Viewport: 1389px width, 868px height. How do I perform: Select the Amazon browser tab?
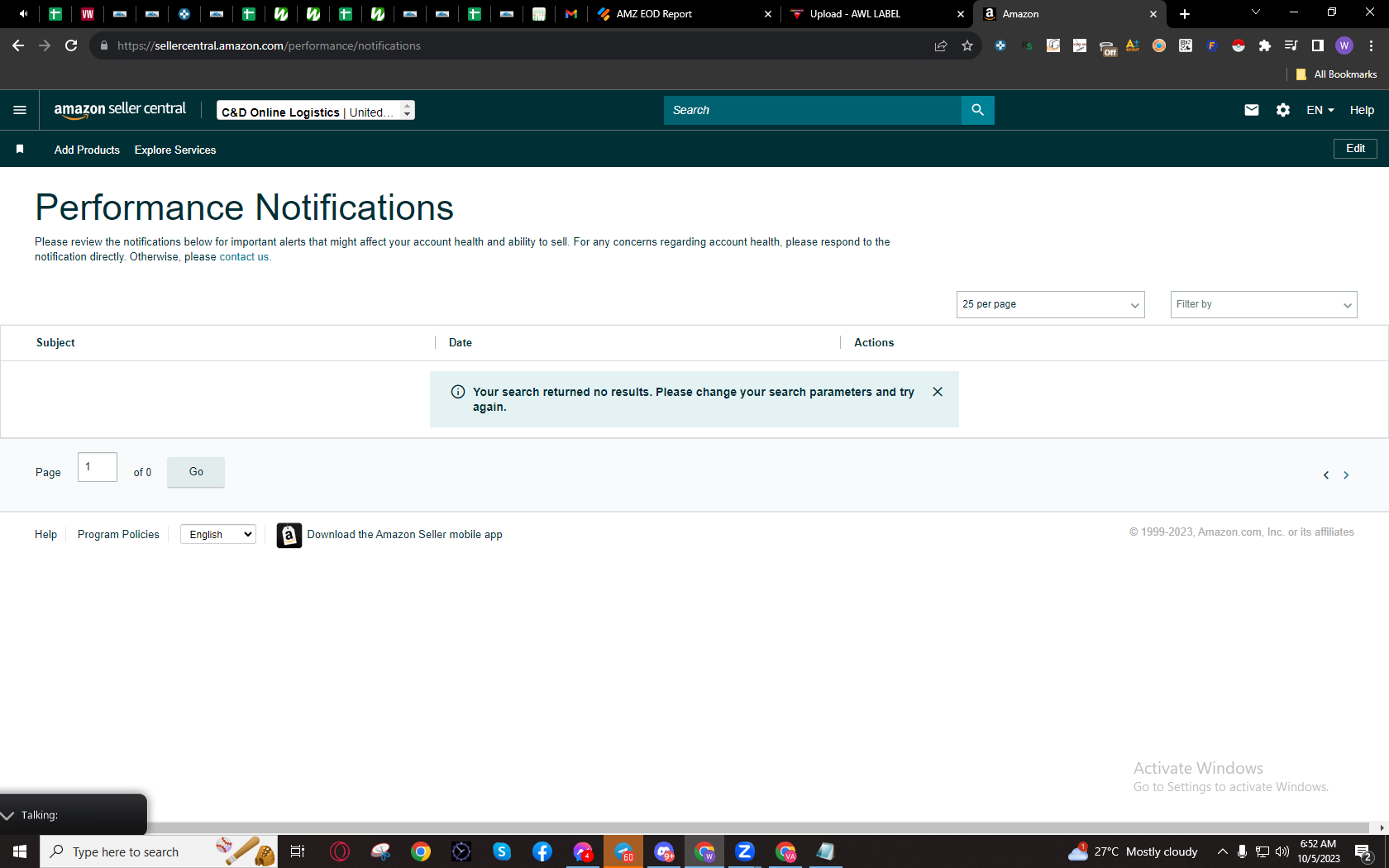point(1070,14)
